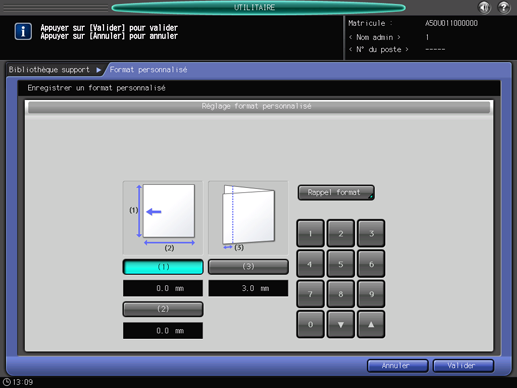The image size is (517, 388).
Task: Click the Matricule label
Action: [370, 23]
